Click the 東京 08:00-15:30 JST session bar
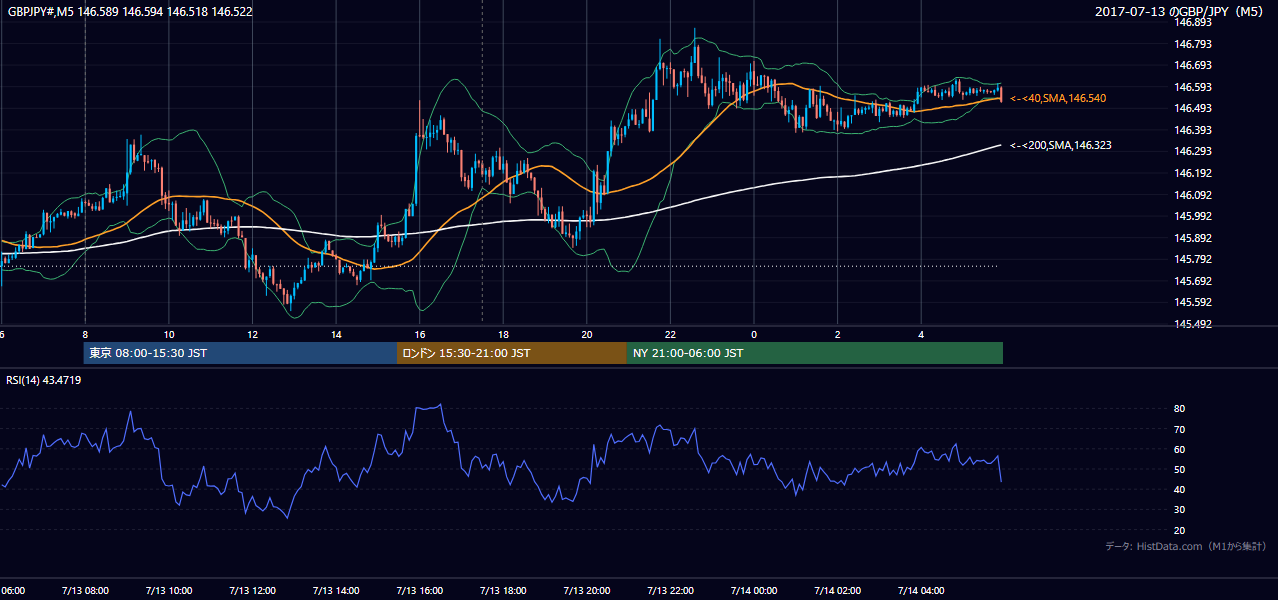The image size is (1278, 600). 240,353
